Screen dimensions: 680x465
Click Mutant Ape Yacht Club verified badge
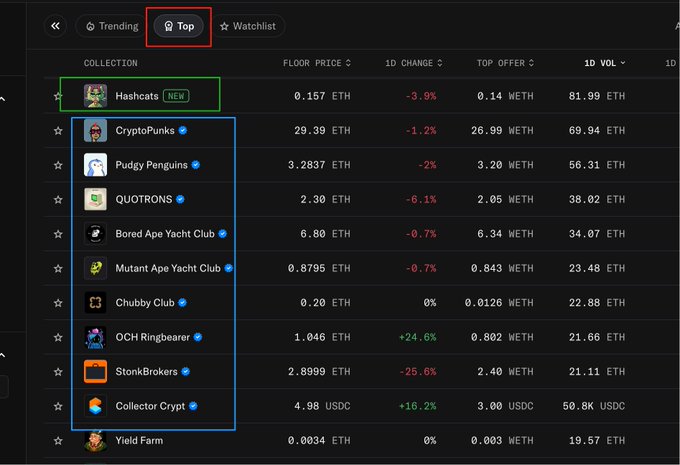(229, 269)
